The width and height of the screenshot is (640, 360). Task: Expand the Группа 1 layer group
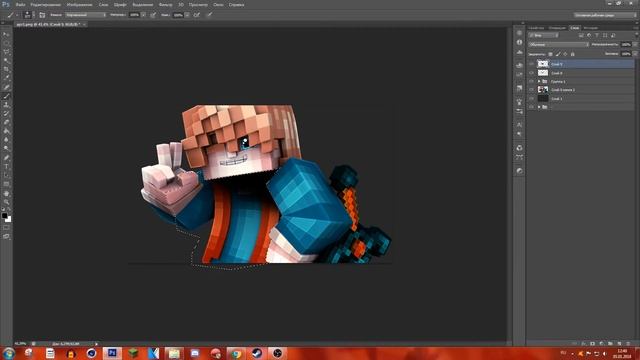[x=539, y=82]
